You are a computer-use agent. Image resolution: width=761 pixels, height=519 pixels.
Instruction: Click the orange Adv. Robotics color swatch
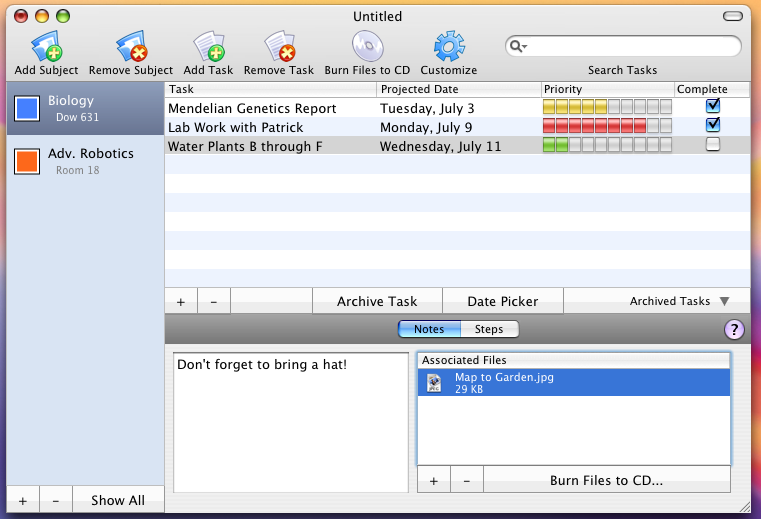point(27,162)
